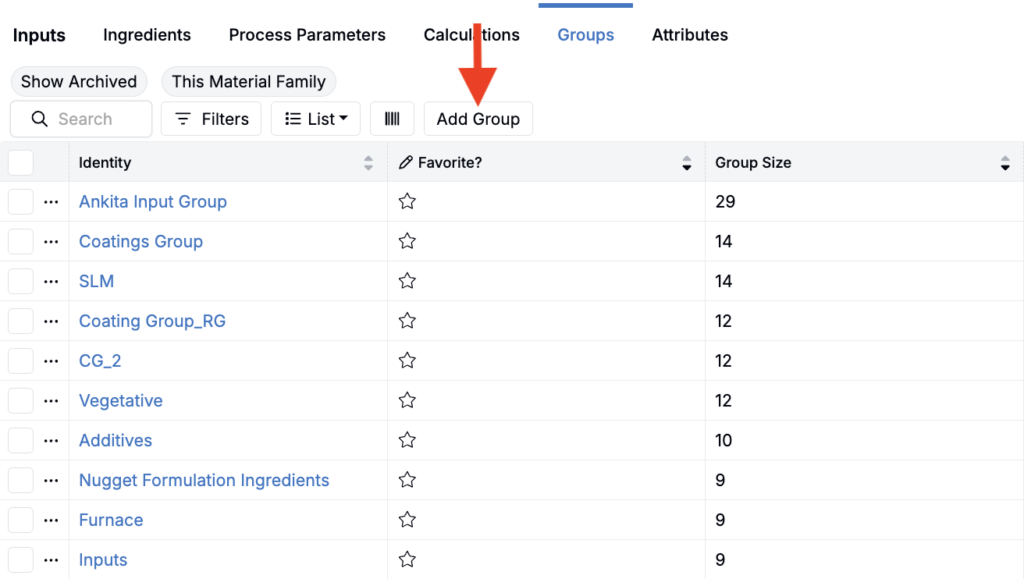1024x579 pixels.
Task: Click the barcode scanner icon button
Action: pos(392,119)
